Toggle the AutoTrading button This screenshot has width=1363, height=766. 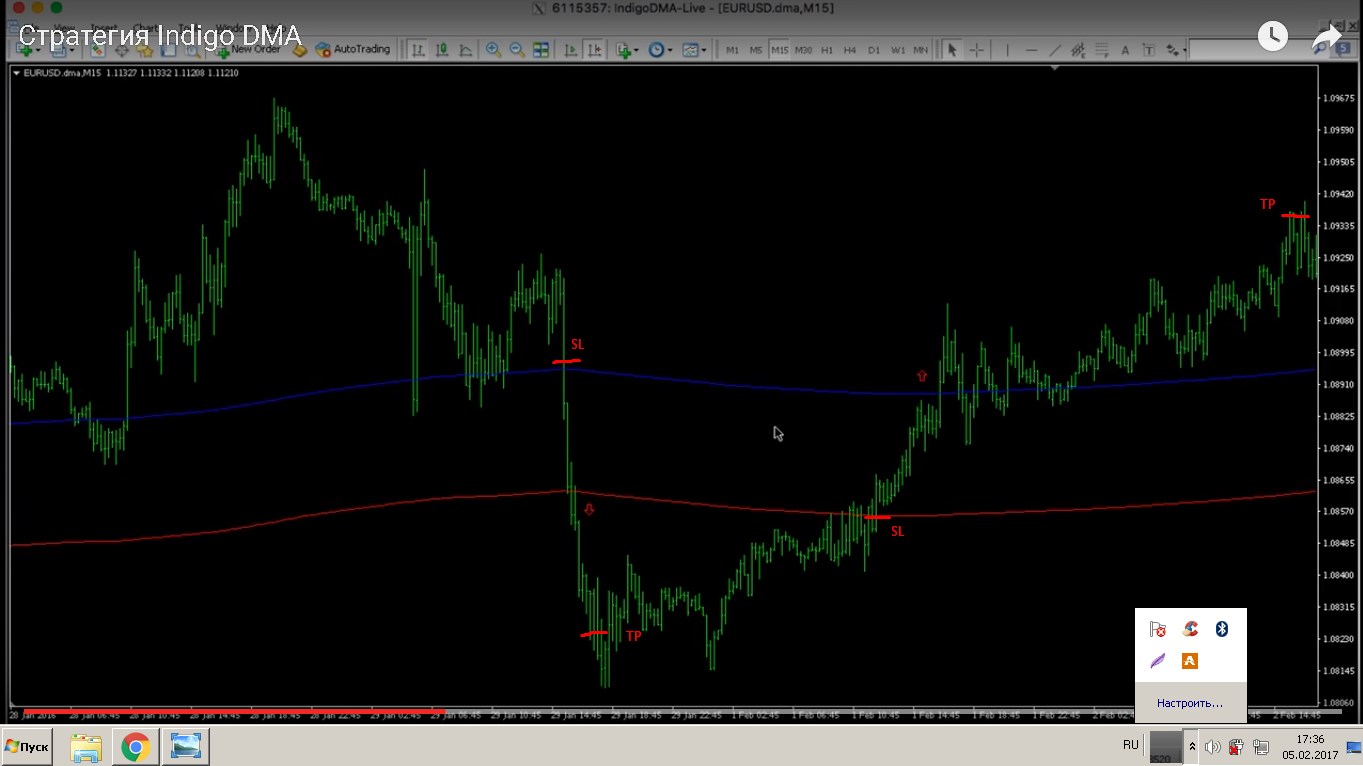coord(353,49)
